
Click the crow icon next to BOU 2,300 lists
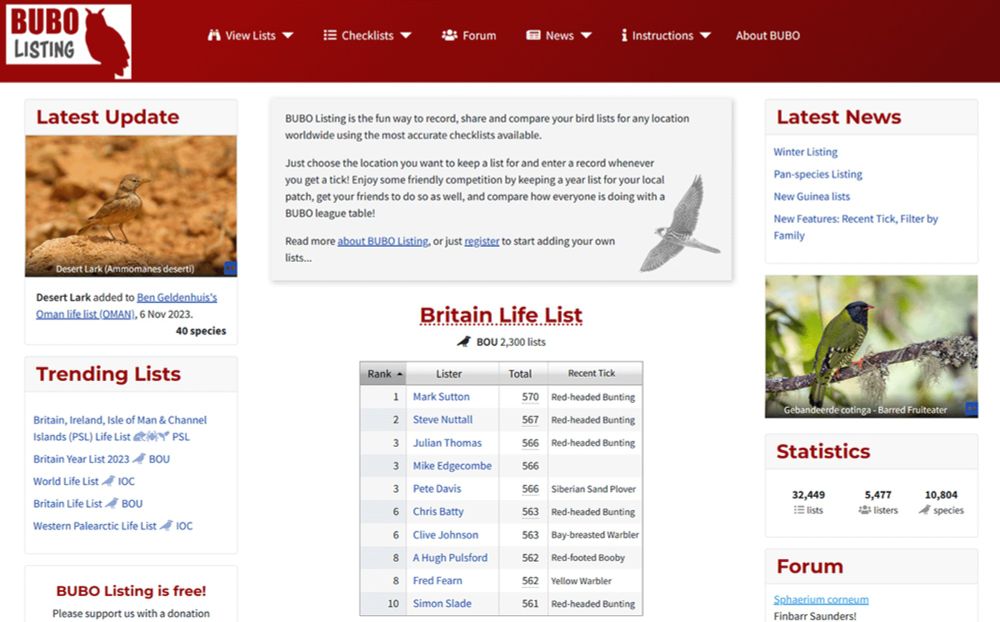click(464, 342)
